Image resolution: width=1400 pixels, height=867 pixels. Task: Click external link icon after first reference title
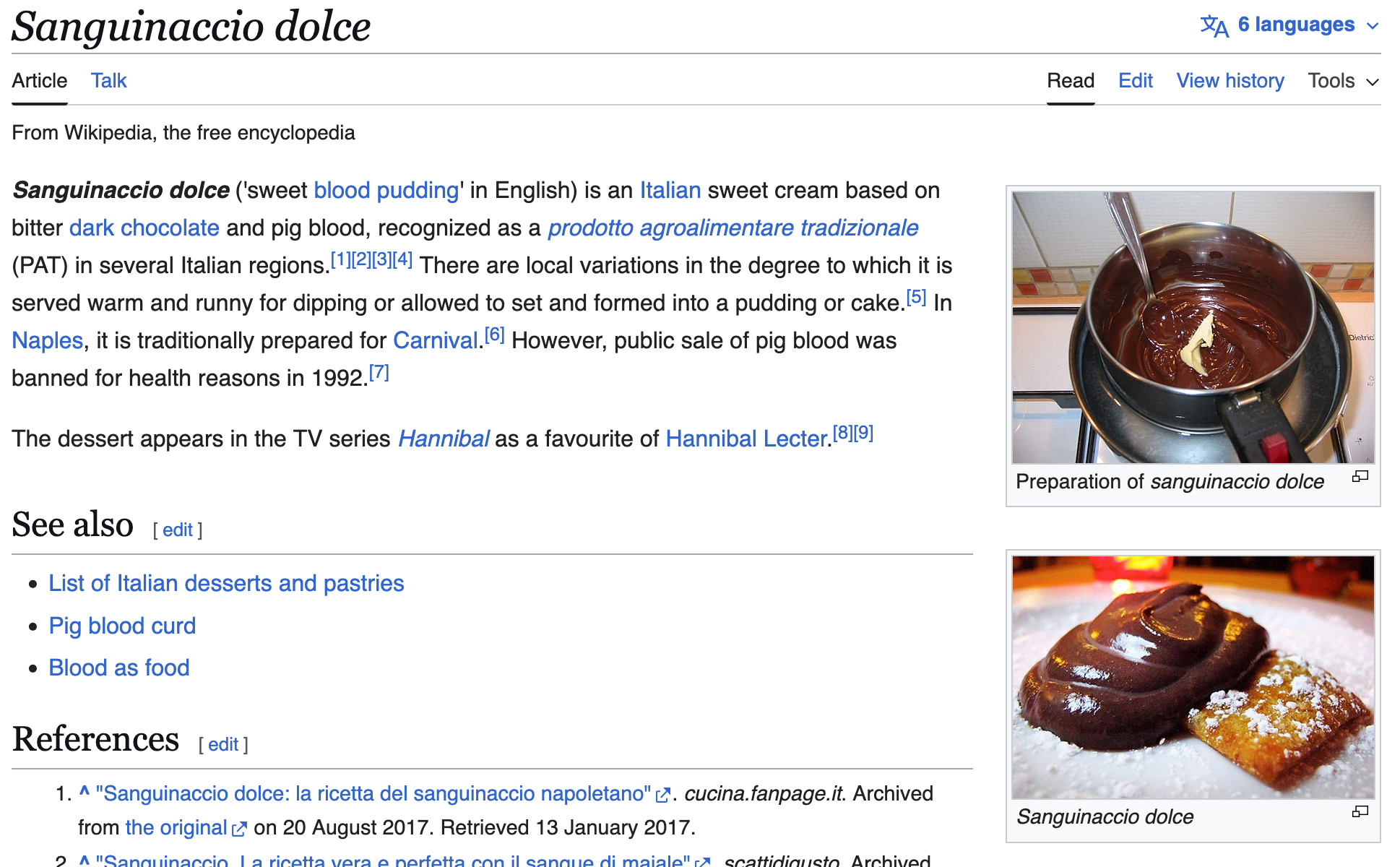point(662,795)
